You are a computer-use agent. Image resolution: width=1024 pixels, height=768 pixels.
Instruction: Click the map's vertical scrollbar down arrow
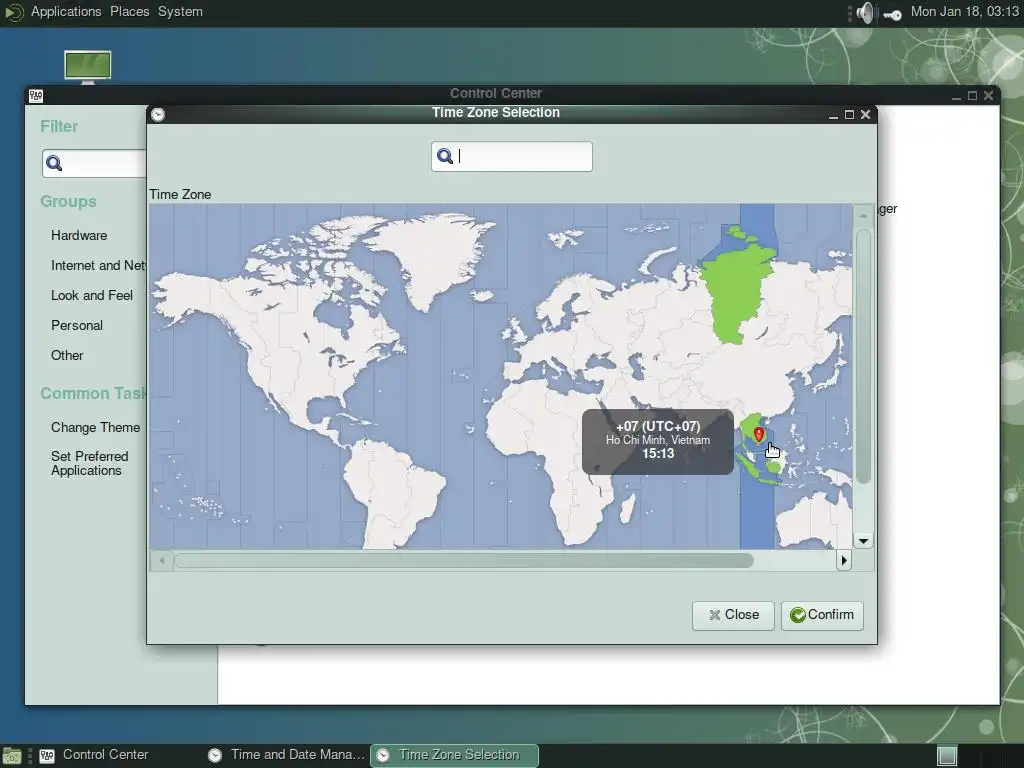[863, 541]
